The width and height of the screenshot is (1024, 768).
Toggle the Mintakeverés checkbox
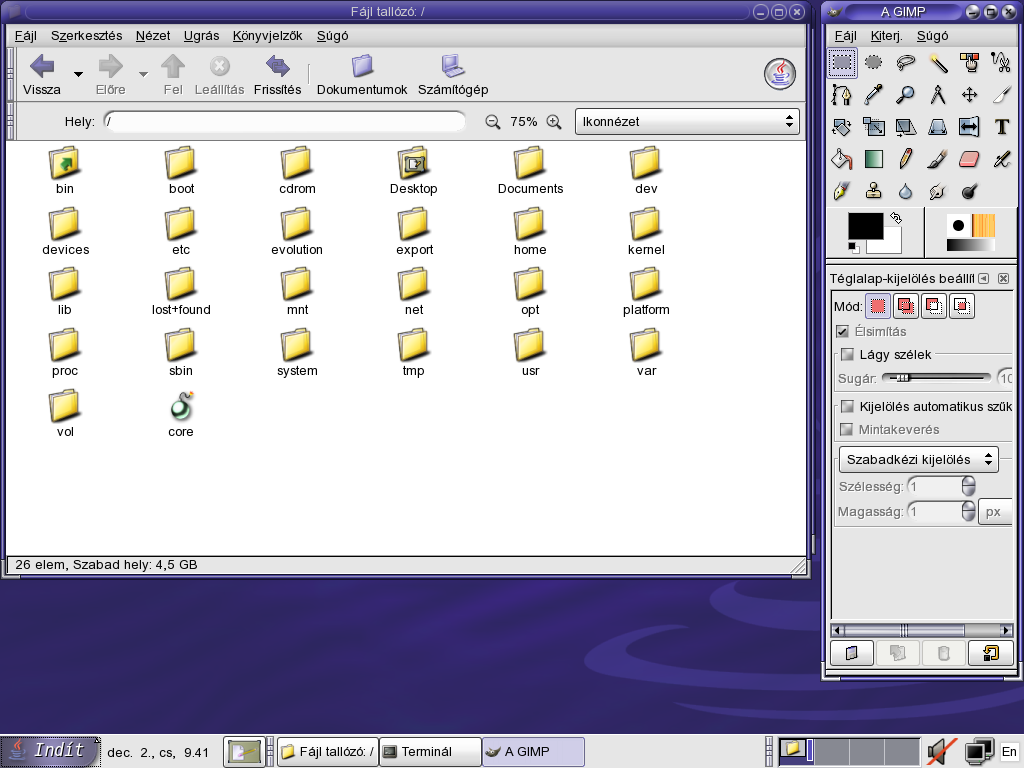[x=847, y=430]
